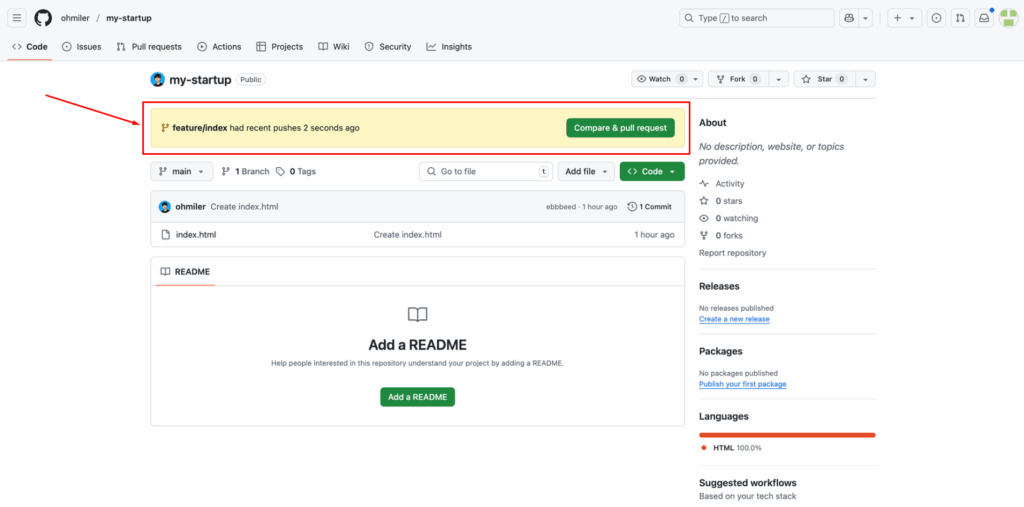Viewport: 1024px width, 507px height.
Task: Open the notifications inbox icon
Action: [984, 18]
